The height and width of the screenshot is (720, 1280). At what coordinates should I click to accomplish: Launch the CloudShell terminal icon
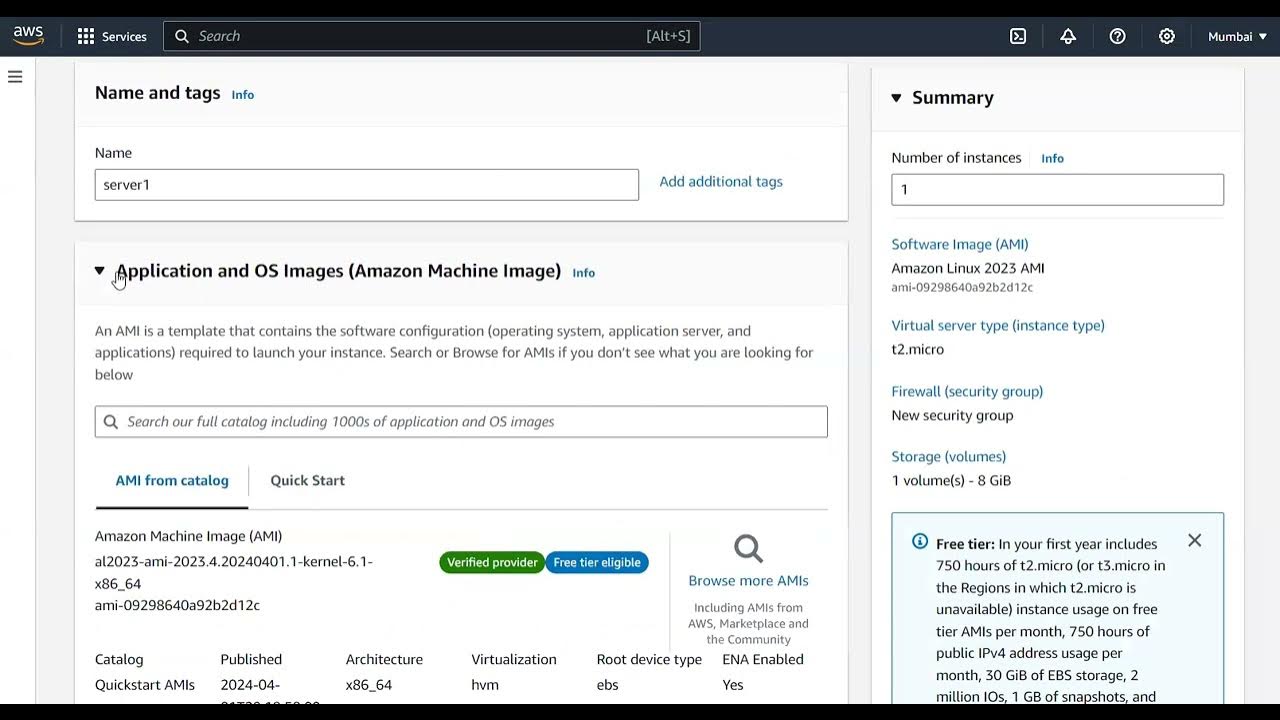pos(1018,36)
